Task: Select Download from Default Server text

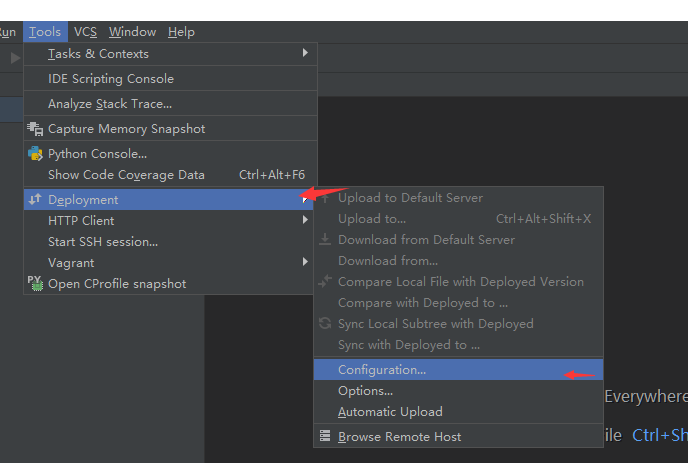Action: [x=426, y=240]
